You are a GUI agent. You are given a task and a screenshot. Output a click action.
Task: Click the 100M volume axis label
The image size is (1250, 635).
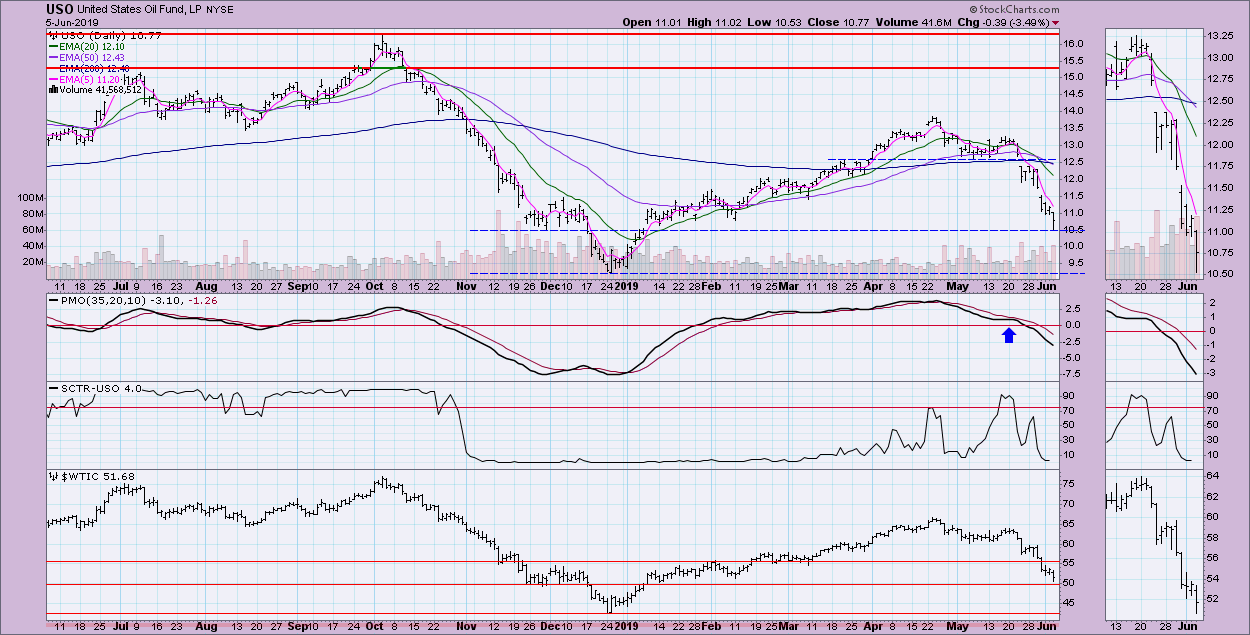coord(31,198)
